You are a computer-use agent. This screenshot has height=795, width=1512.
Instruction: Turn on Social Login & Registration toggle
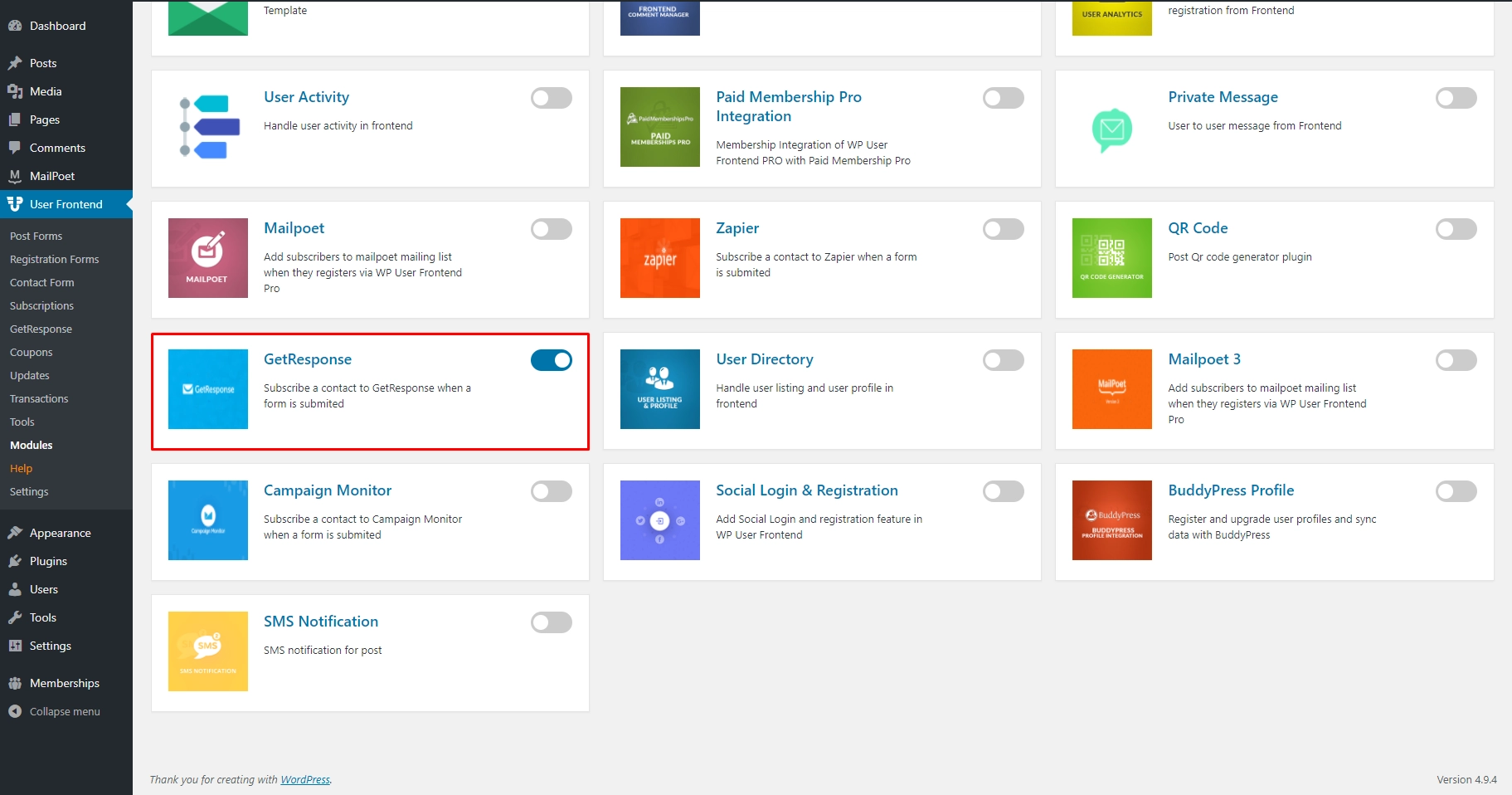1003,491
